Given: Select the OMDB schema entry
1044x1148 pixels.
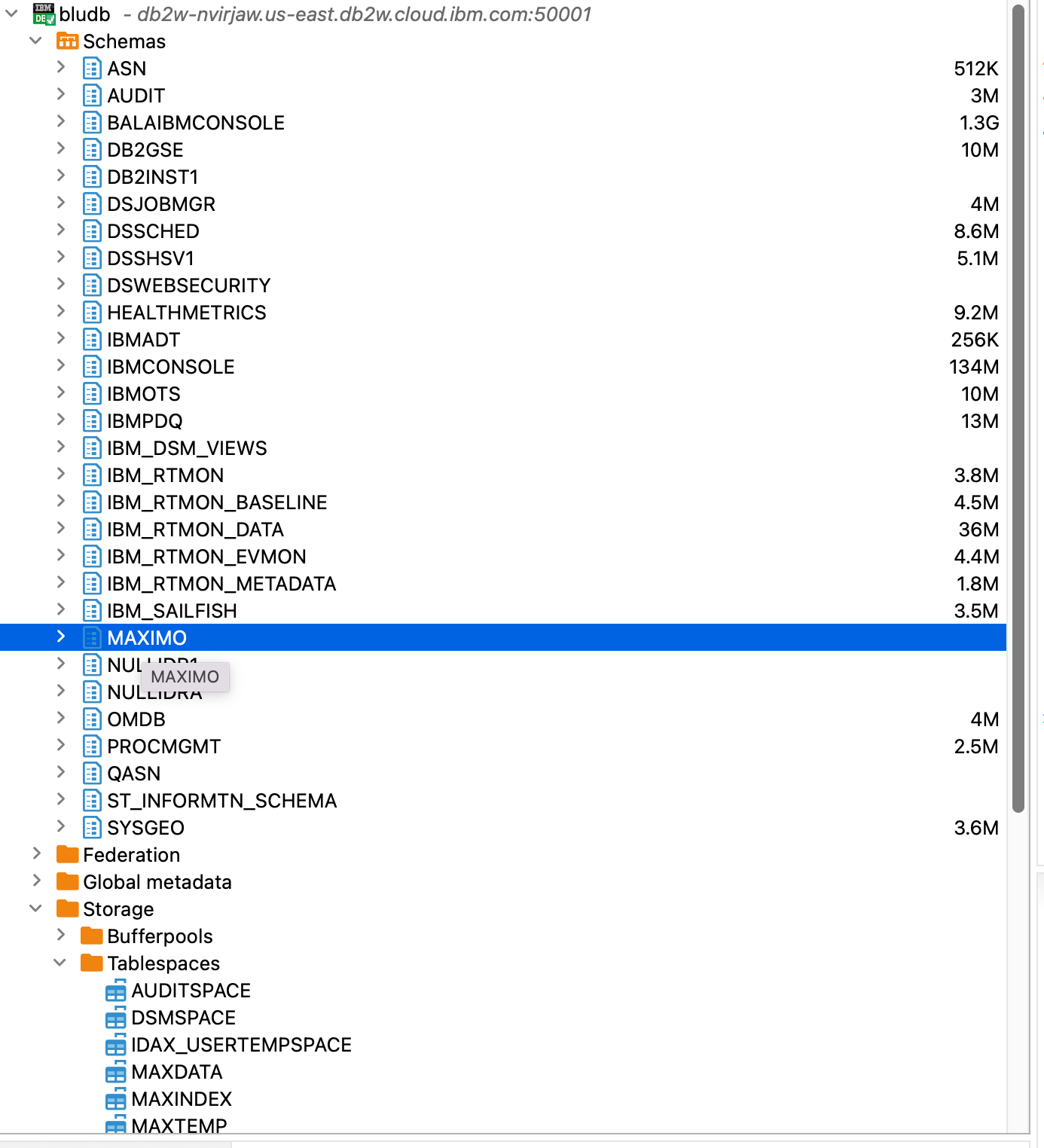Looking at the screenshot, I should click(x=137, y=719).
